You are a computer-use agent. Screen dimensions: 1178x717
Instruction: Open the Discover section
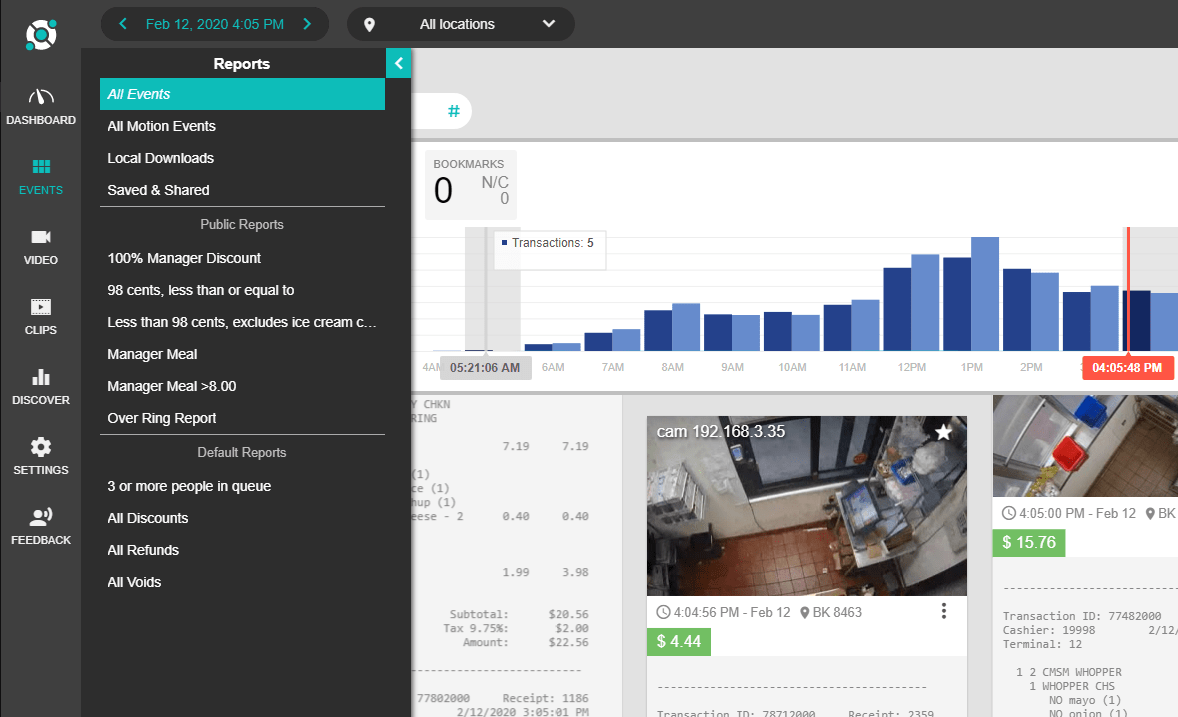click(41, 387)
